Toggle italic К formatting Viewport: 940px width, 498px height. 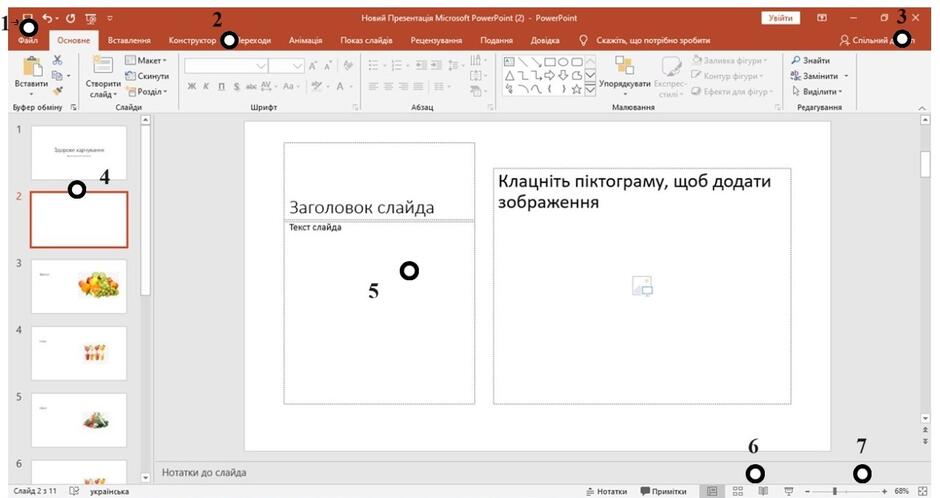point(206,86)
